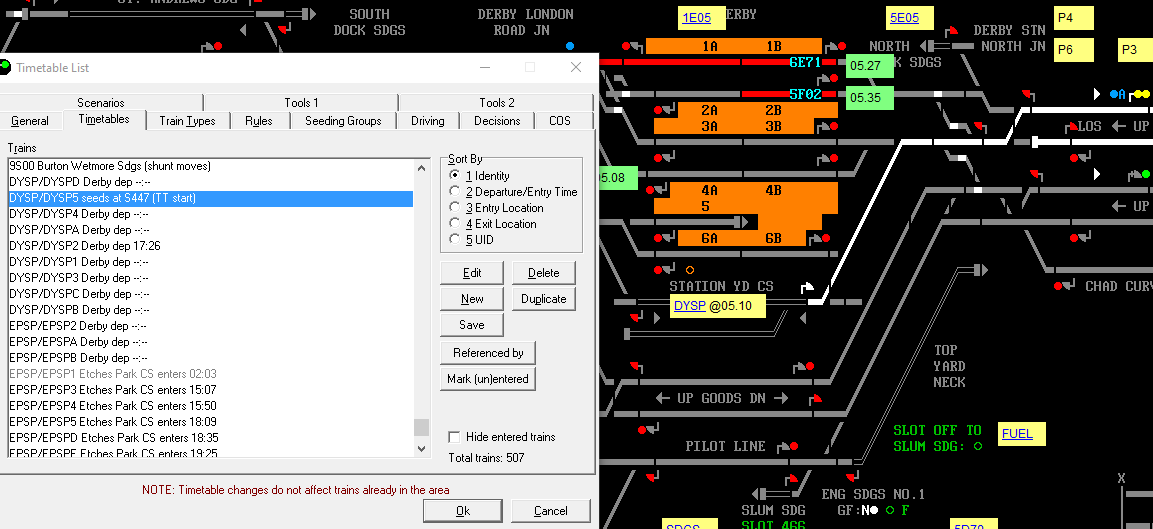This screenshot has height=529, width=1153.
Task: Click the green slot indicator after SLUM SDG
Action: [x=977, y=446]
